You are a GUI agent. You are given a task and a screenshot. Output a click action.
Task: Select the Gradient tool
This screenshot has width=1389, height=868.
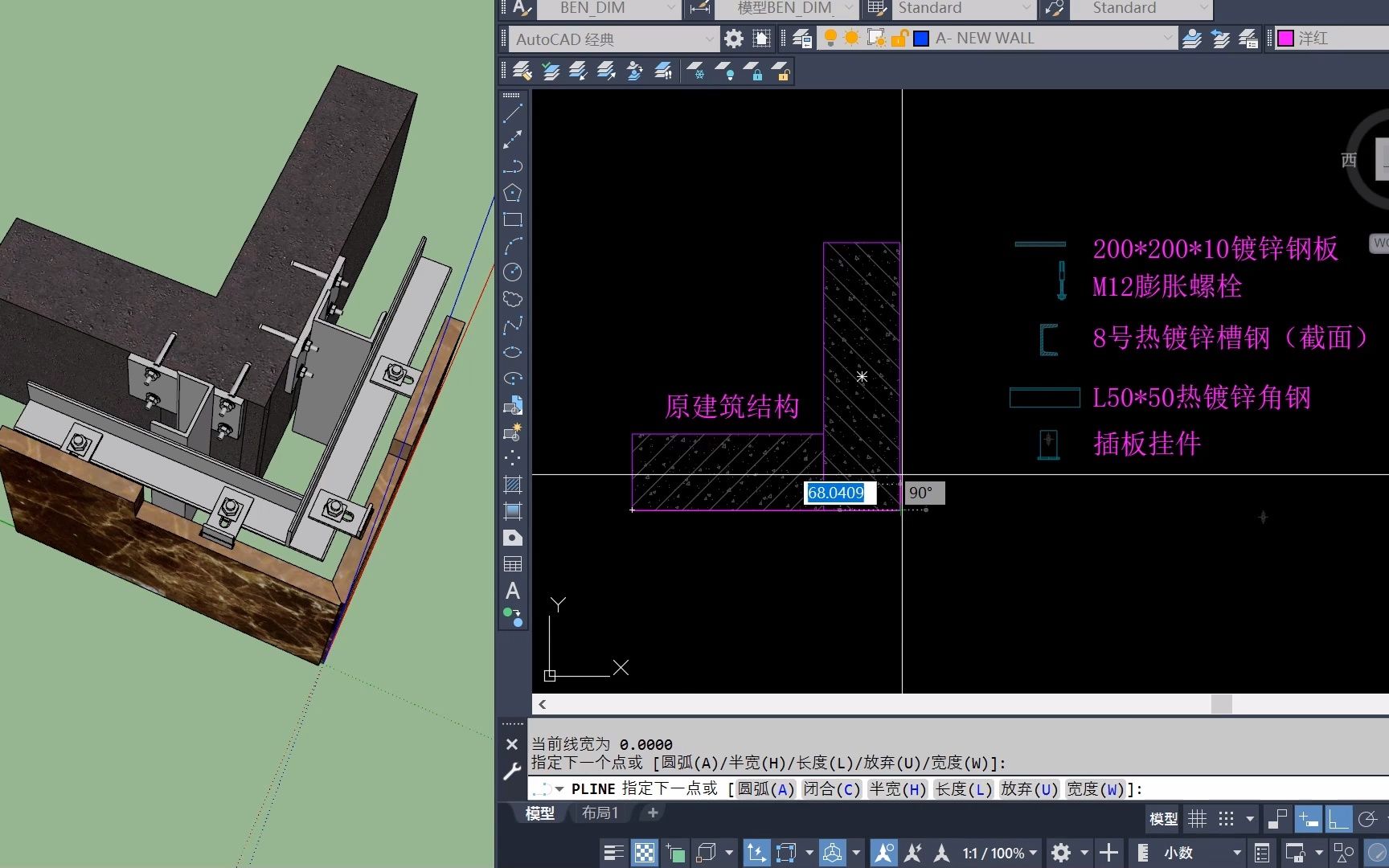512,511
